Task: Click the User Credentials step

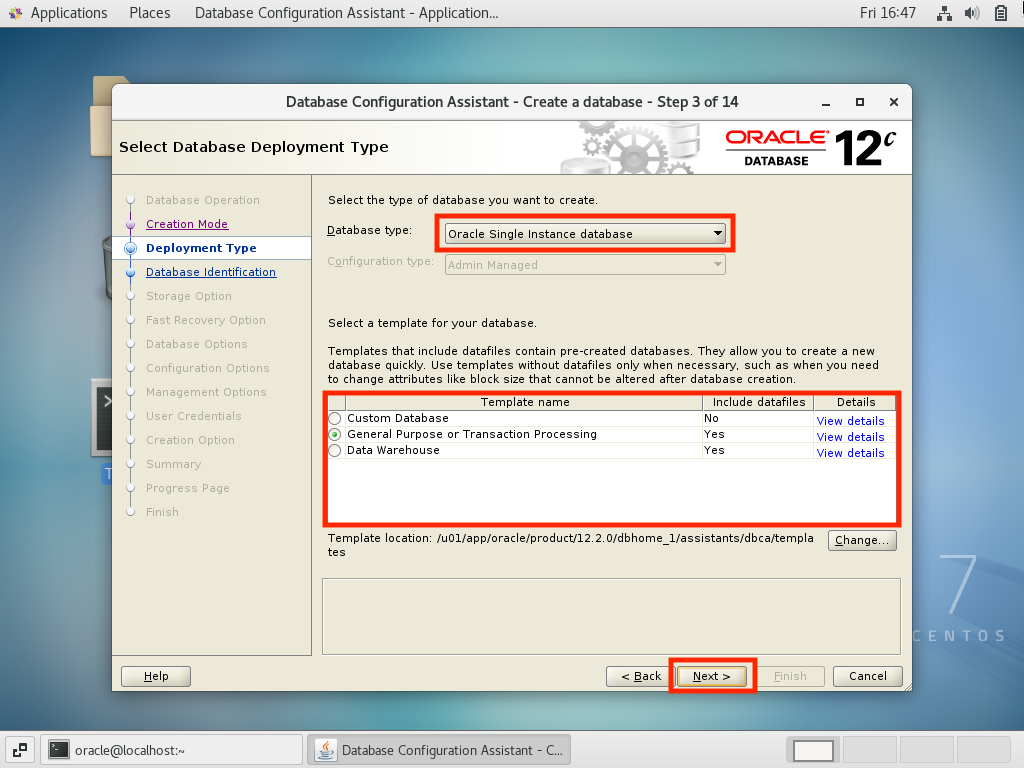Action: [x=193, y=416]
